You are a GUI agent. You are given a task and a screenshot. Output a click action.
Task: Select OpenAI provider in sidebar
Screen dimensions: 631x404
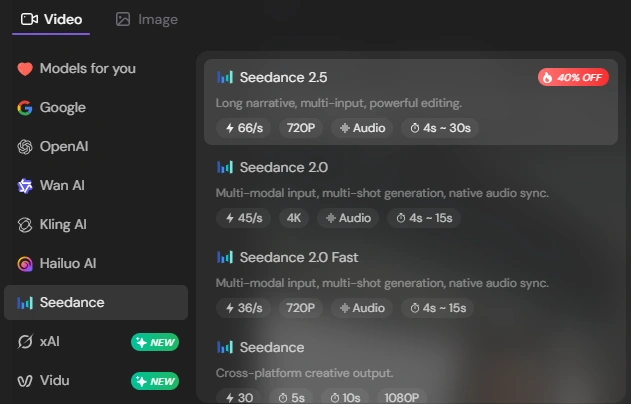[96, 146]
